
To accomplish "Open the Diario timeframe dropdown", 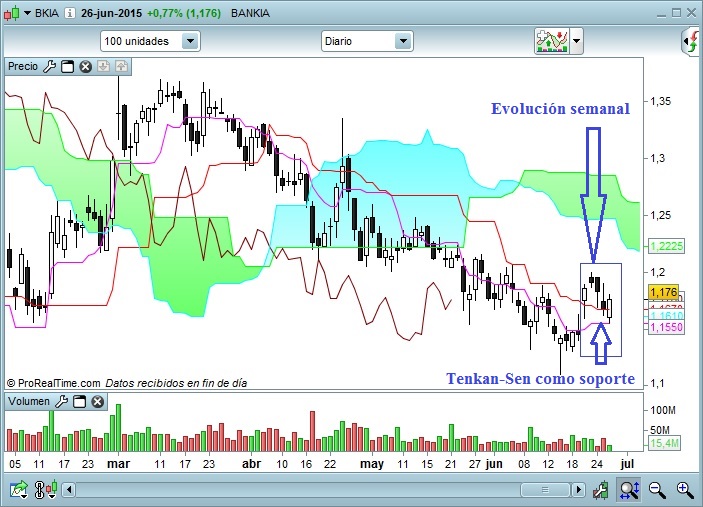I will click(x=367, y=41).
